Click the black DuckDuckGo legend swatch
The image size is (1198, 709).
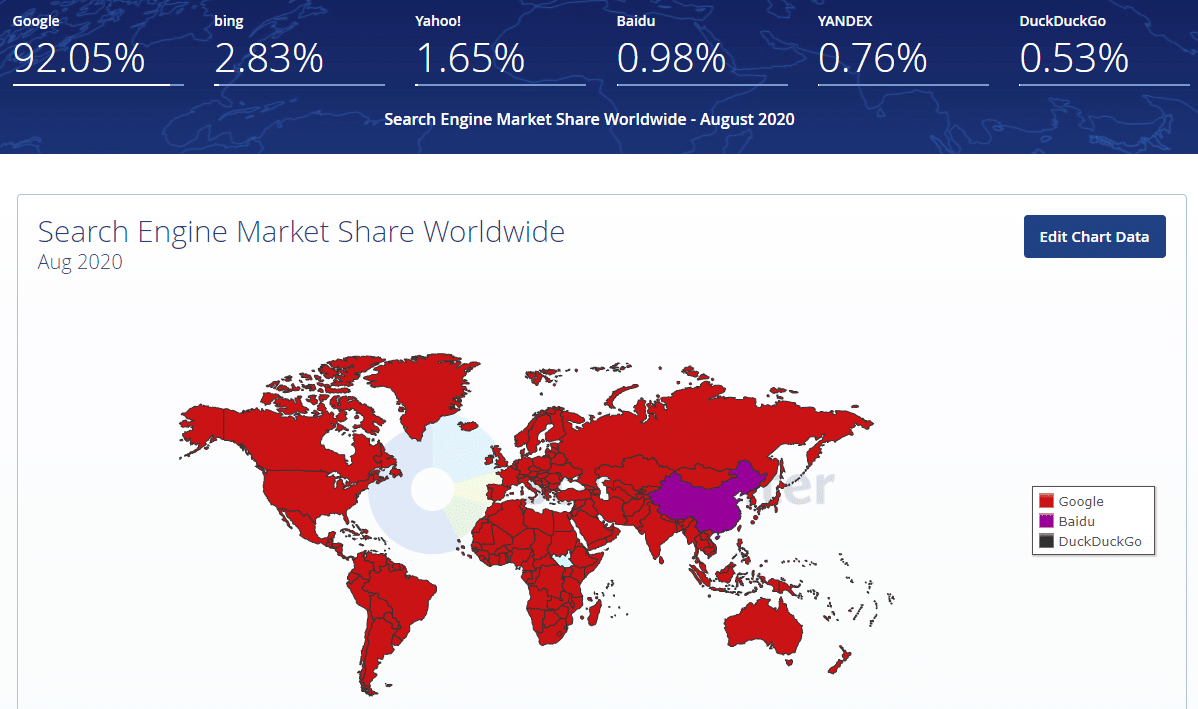(x=1046, y=541)
